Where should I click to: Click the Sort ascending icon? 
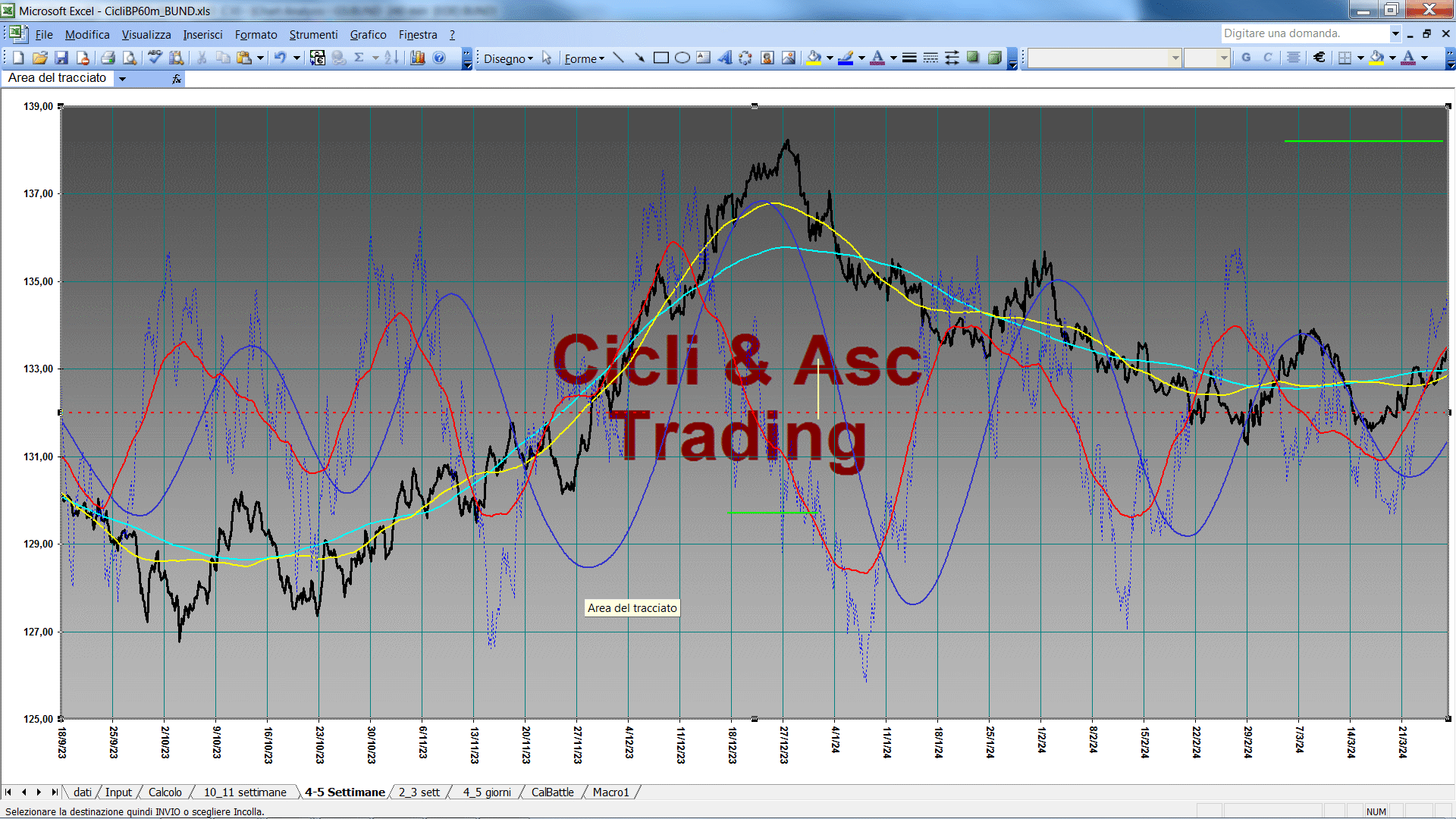pyautogui.click(x=391, y=58)
